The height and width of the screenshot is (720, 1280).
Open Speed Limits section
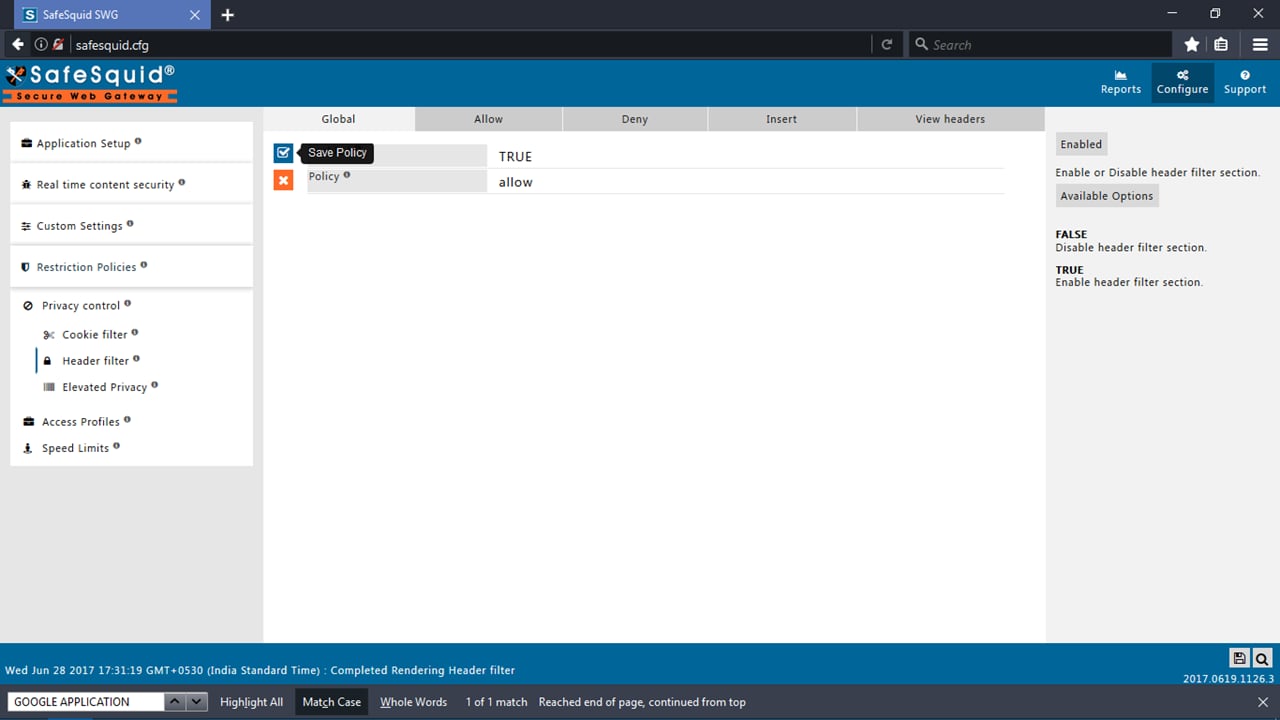(75, 448)
